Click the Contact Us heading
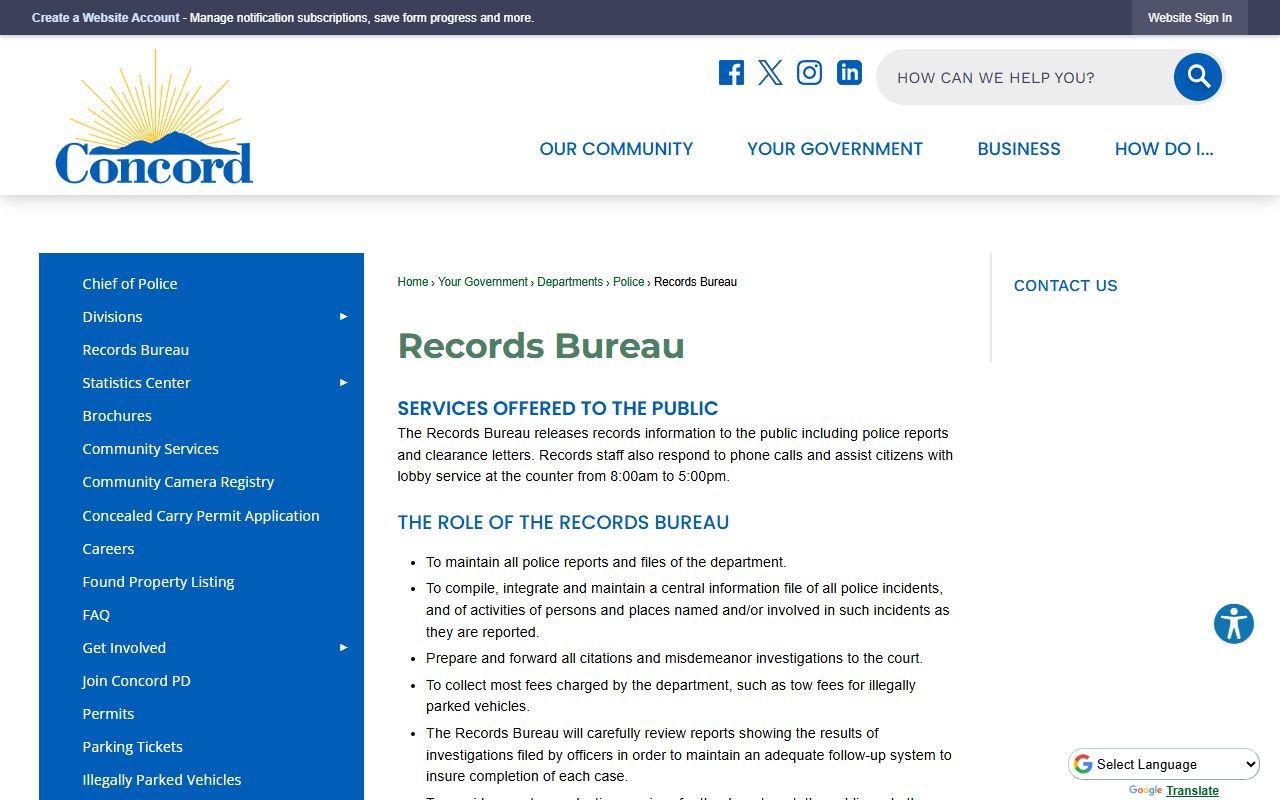Screen dimensions: 1280x800 click(x=1066, y=286)
